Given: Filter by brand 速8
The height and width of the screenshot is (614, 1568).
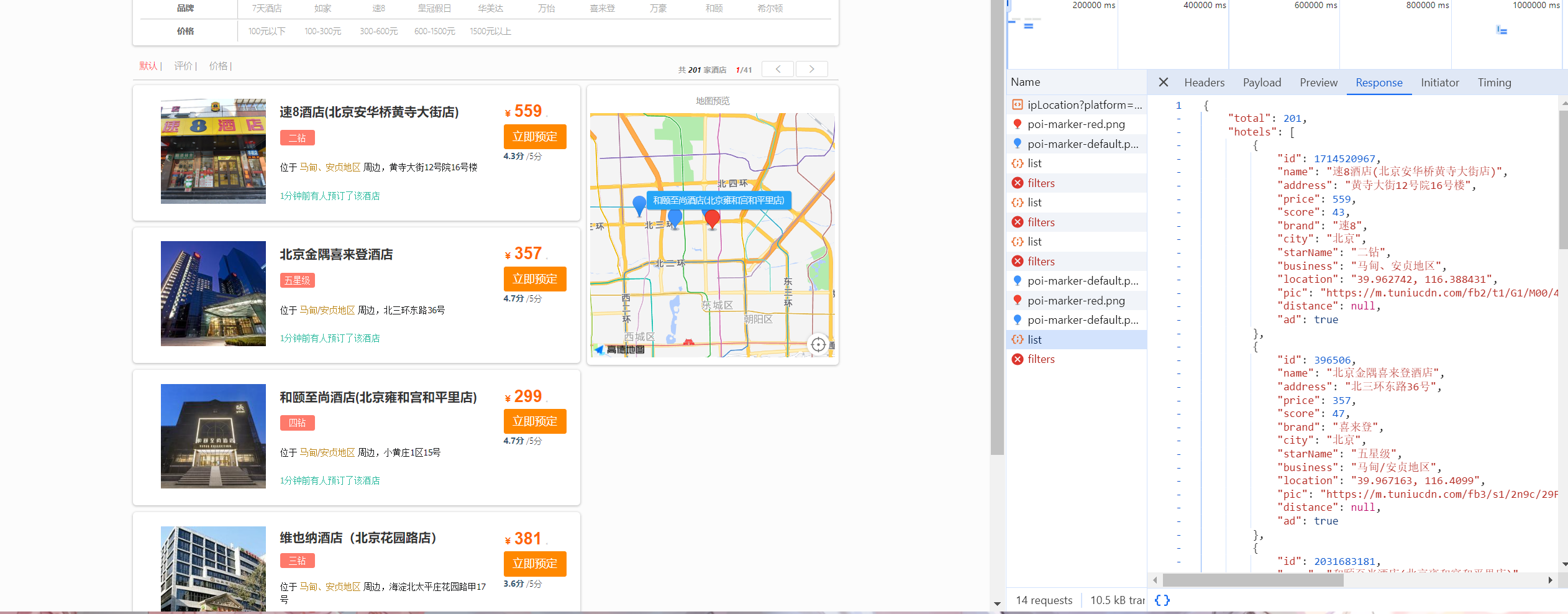Looking at the screenshot, I should point(379,8).
